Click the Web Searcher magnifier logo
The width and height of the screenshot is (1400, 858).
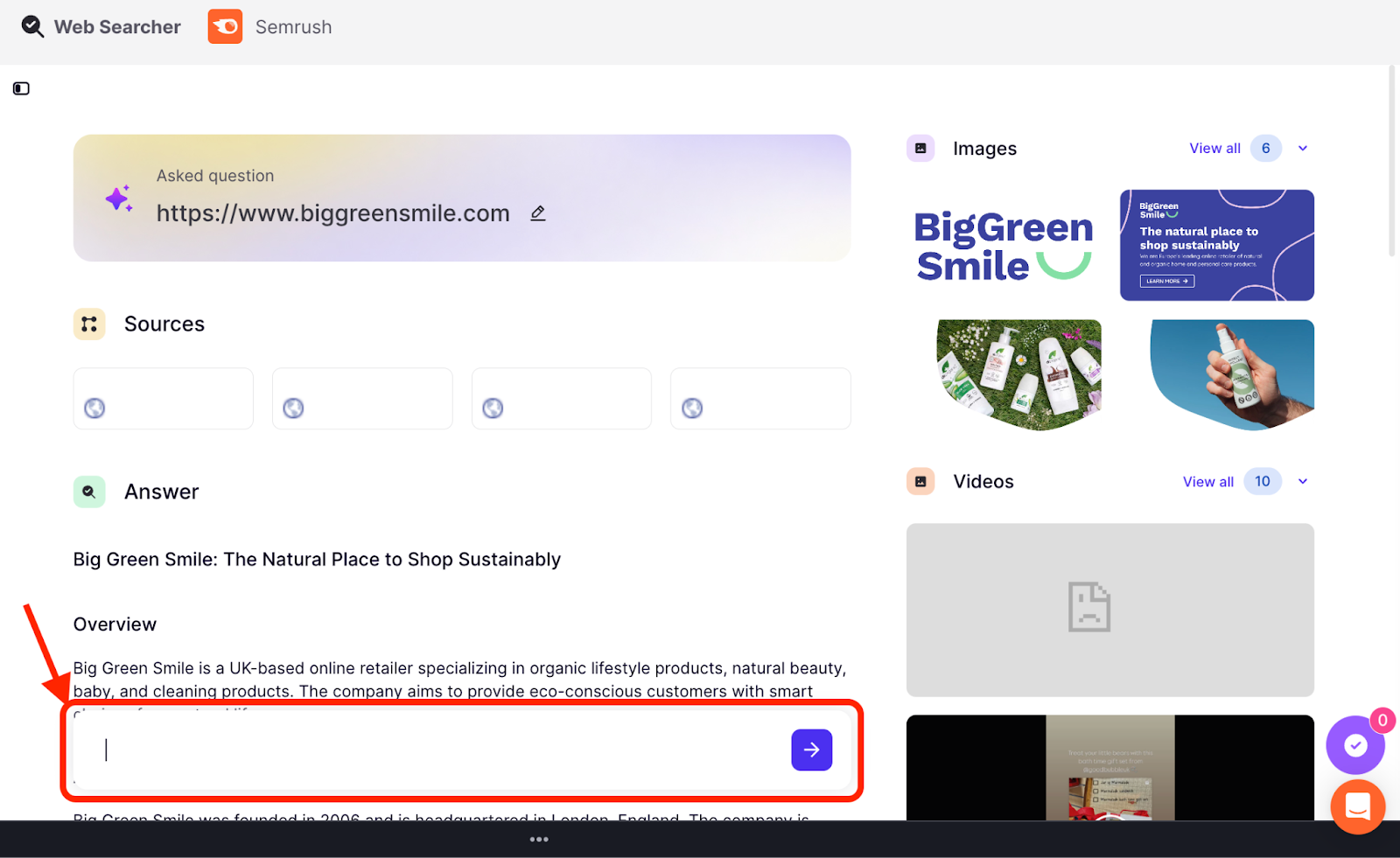tap(32, 27)
